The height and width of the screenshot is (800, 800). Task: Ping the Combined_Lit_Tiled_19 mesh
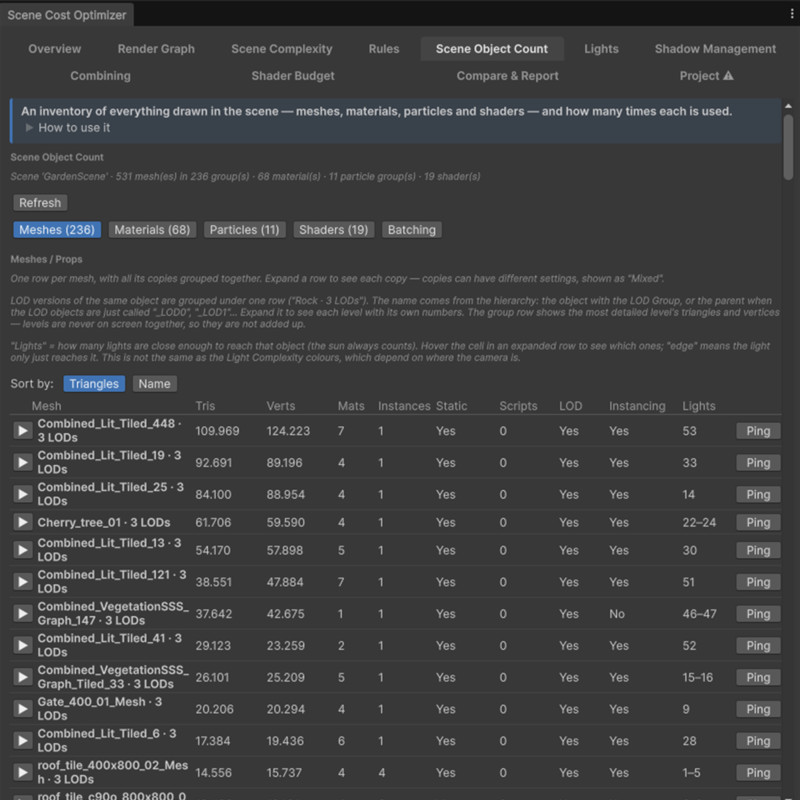tap(758, 462)
